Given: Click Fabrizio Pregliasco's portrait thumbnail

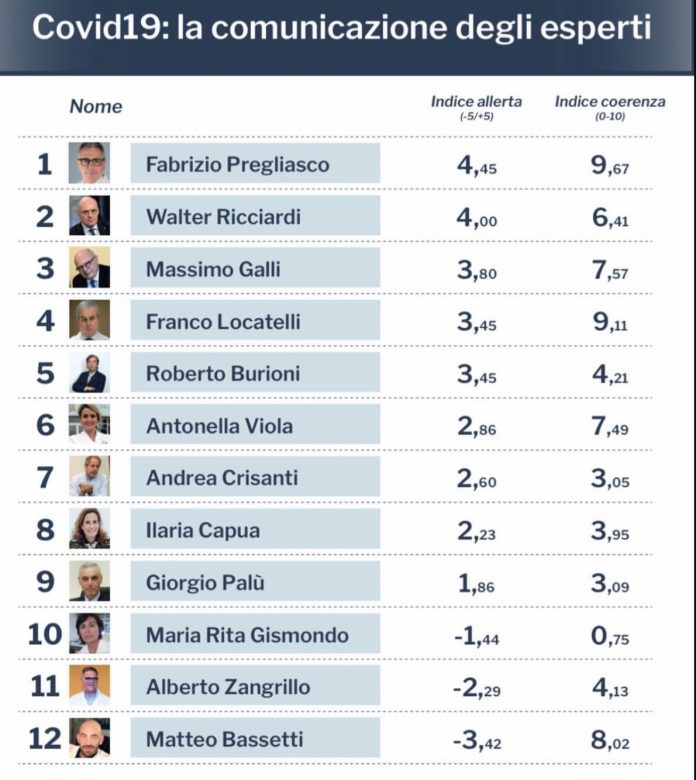Looking at the screenshot, I should (89, 163).
